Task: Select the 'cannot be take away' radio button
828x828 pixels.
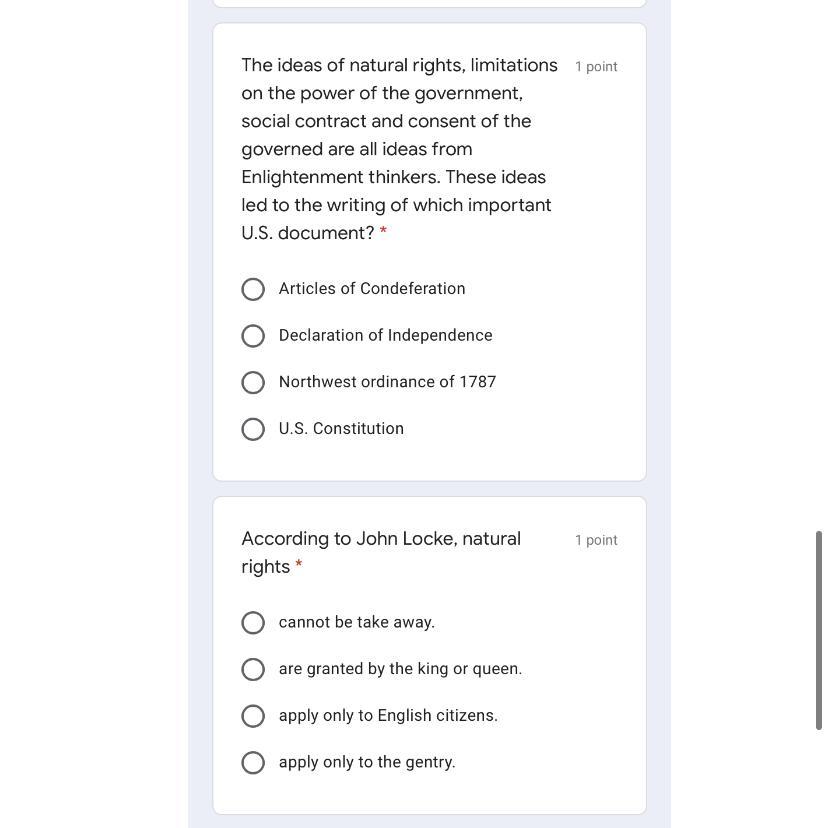Action: tap(253, 623)
